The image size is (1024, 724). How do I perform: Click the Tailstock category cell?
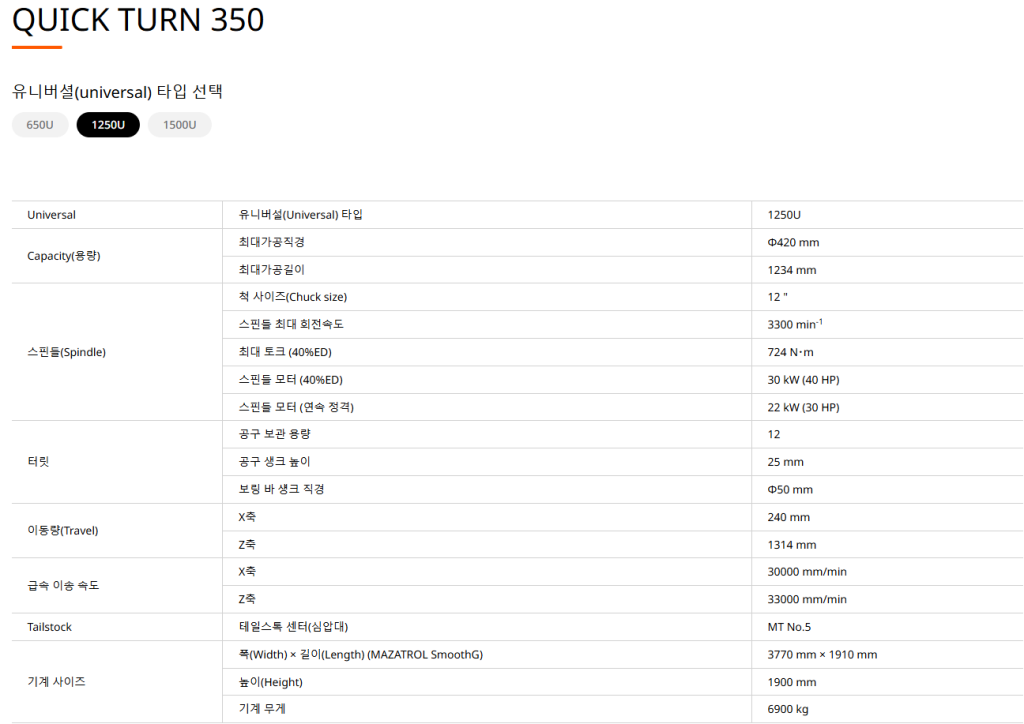click(50, 627)
